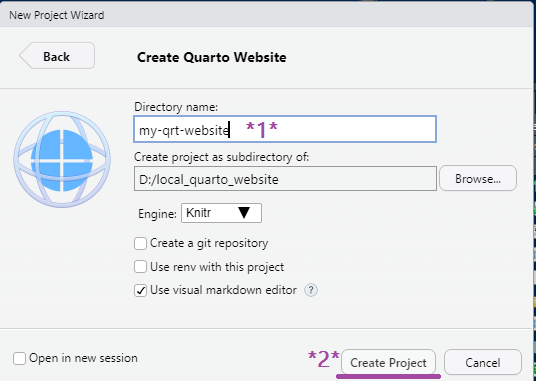Click the Back arrow button

point(57,56)
